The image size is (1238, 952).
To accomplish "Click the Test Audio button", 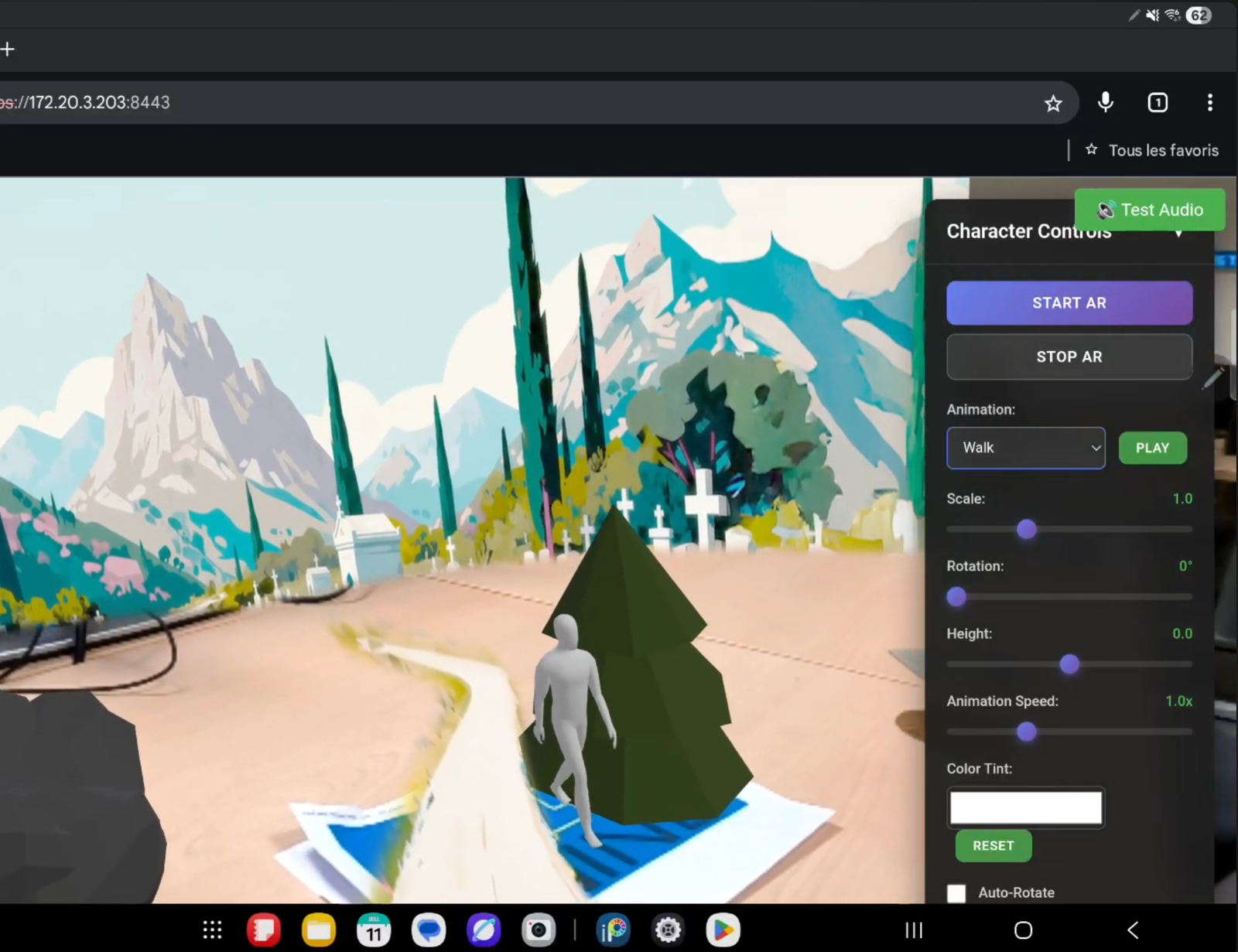I will (1150, 210).
